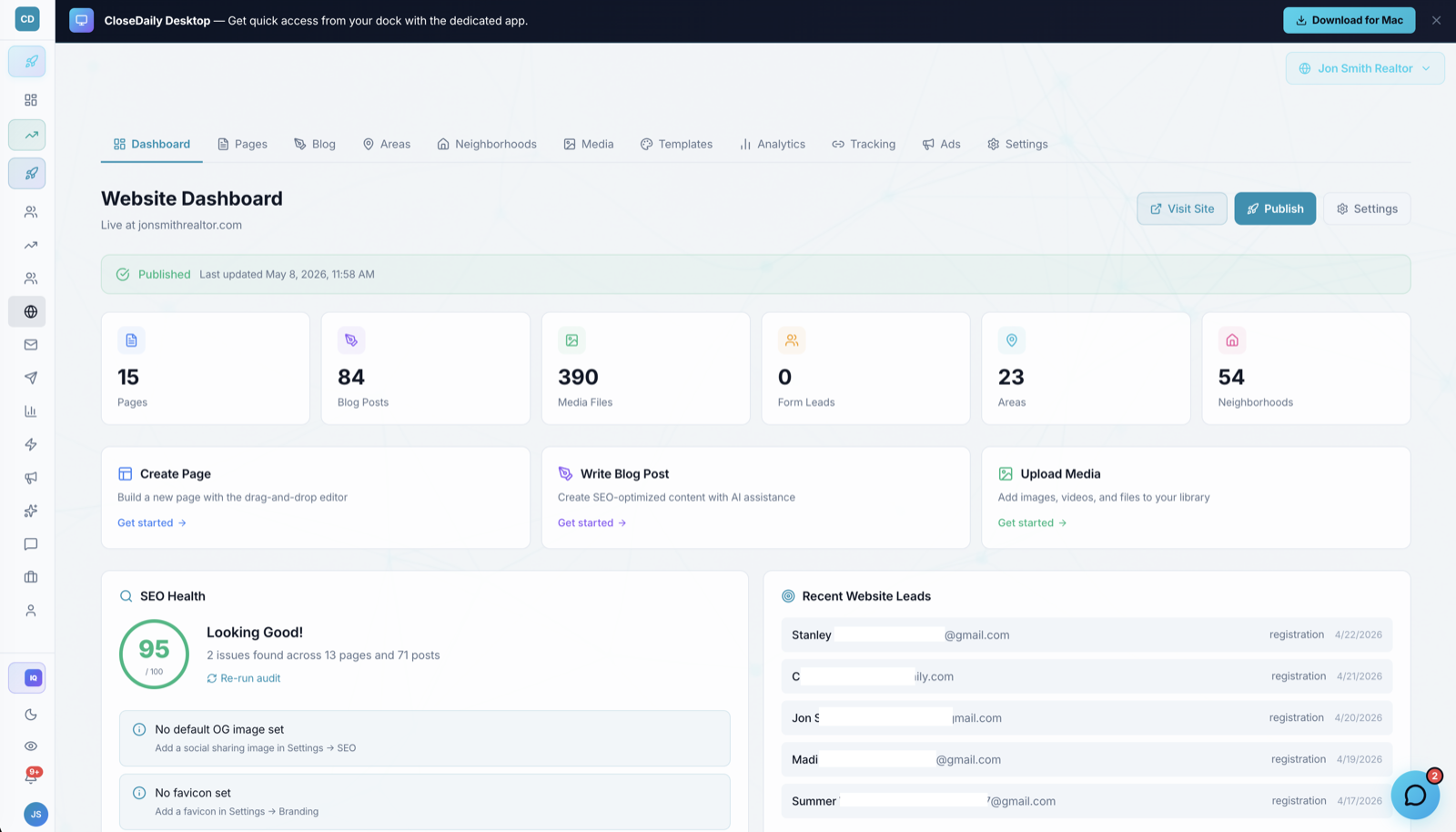Click Get started under Create Page

pos(152,523)
